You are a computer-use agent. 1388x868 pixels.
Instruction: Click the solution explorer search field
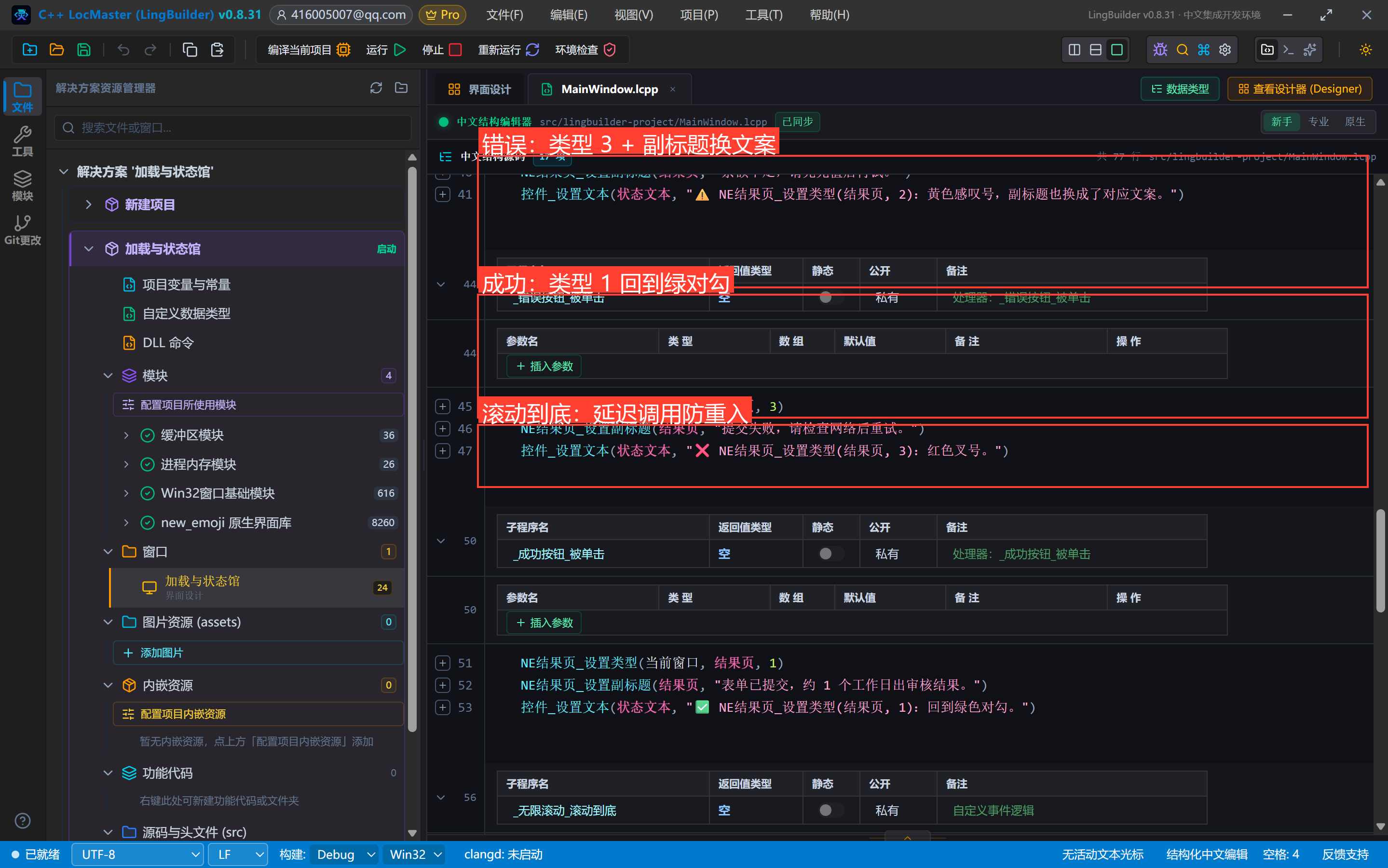232,127
